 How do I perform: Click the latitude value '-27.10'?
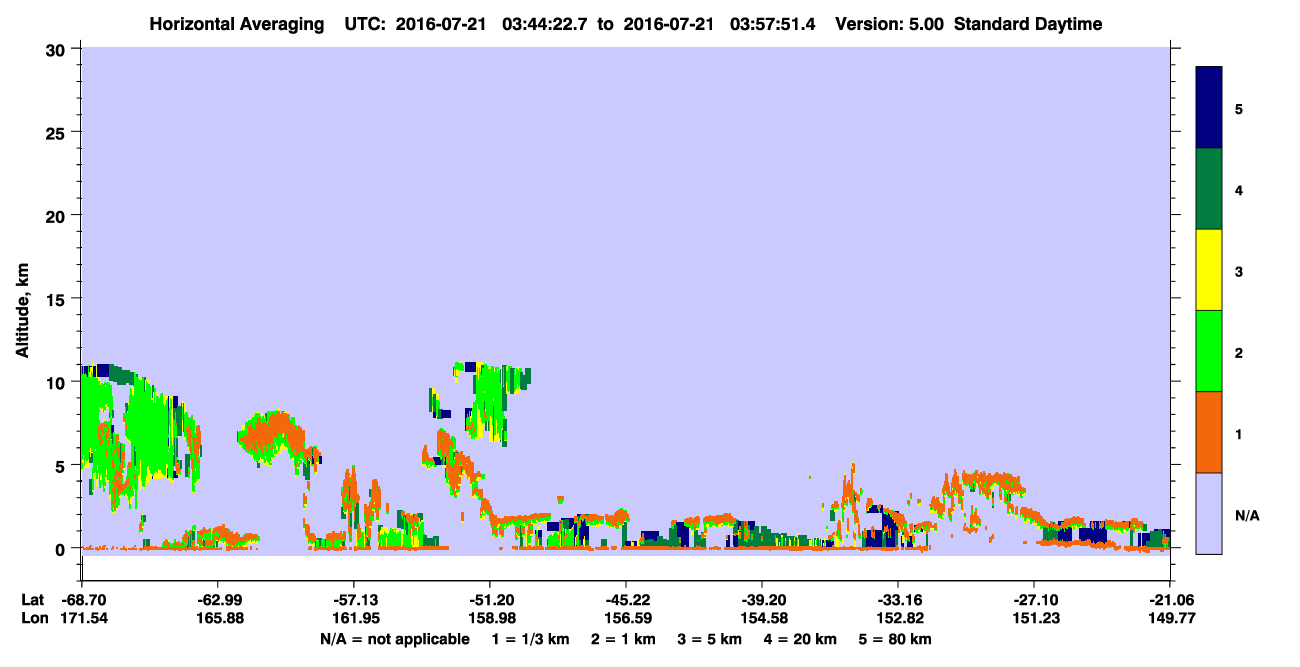pos(1034,600)
